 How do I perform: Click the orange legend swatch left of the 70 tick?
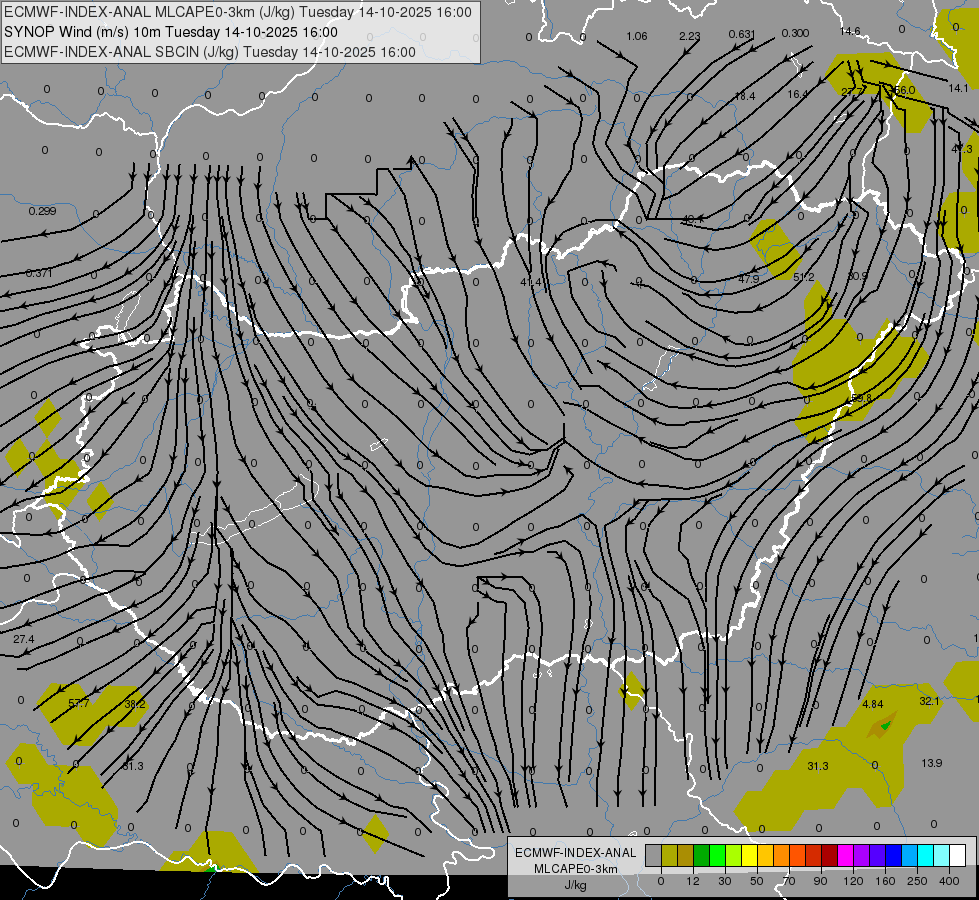[781, 856]
